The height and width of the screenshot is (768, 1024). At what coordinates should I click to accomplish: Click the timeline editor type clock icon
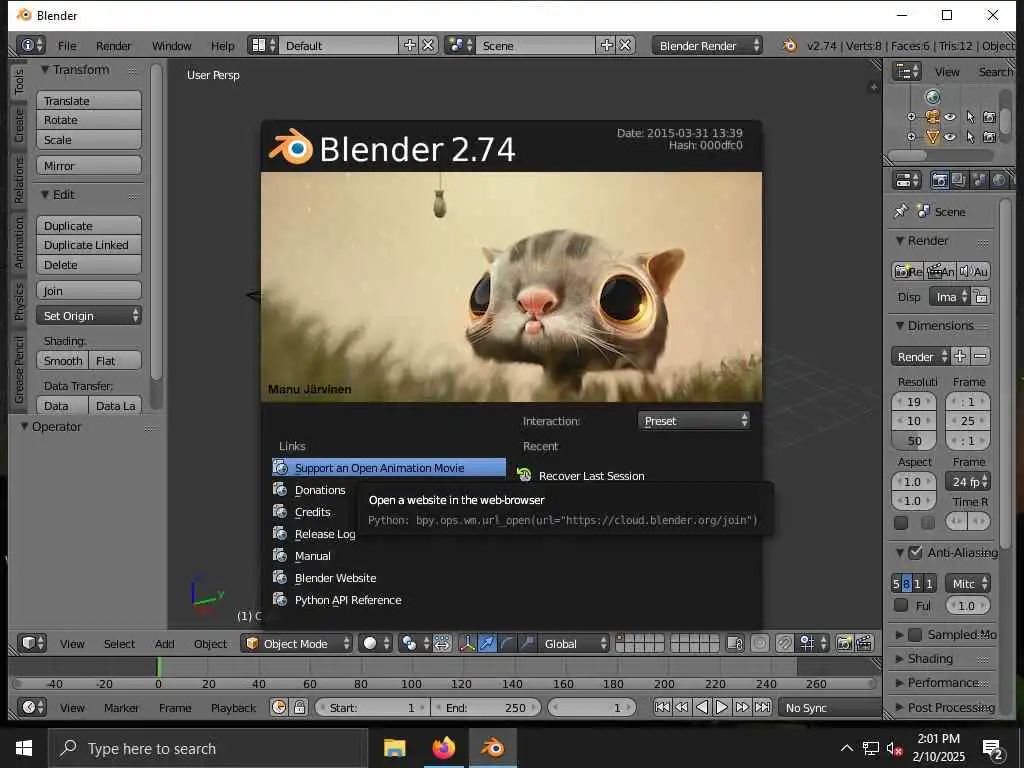pos(32,707)
